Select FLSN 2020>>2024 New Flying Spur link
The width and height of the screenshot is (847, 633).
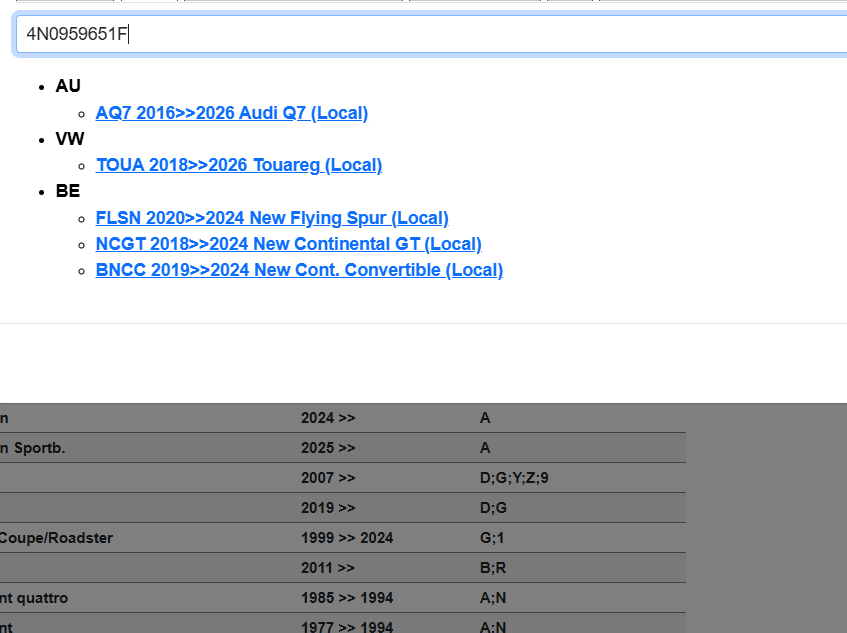coord(271,218)
